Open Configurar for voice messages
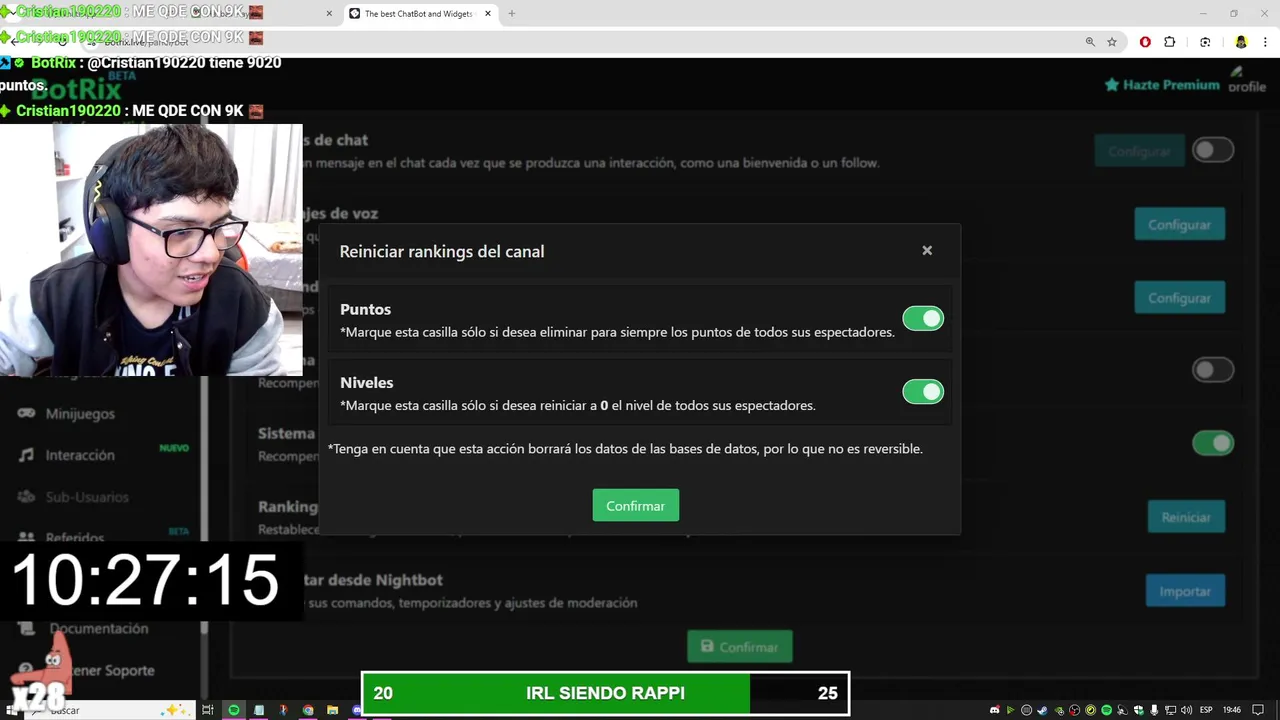Viewport: 1280px width, 720px height. (1179, 224)
